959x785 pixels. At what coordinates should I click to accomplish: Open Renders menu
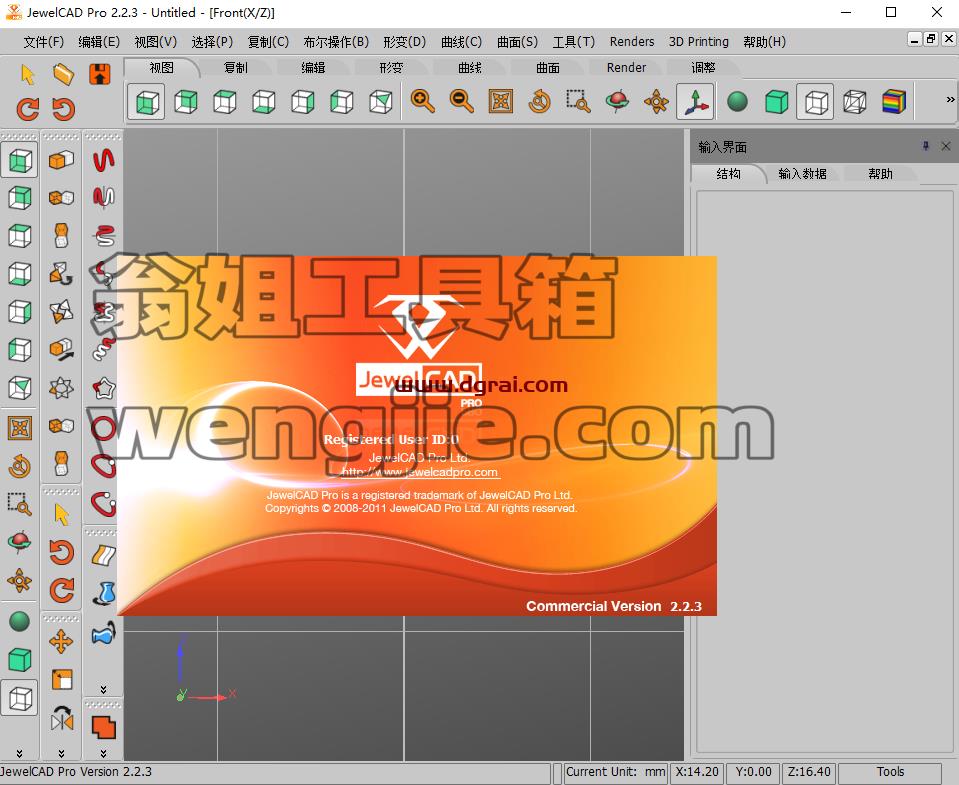tap(632, 42)
